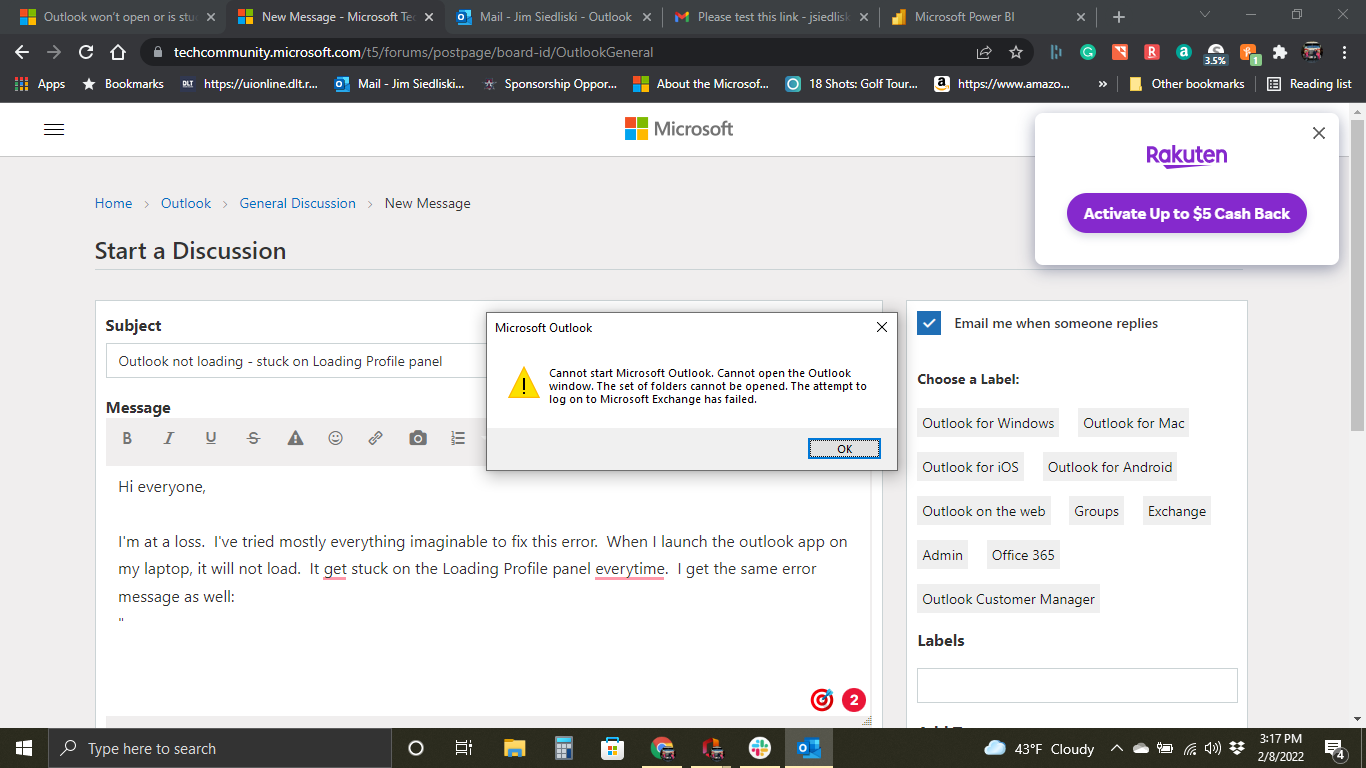The image size is (1366, 768).
Task: Open Amazon Assistant extension icon
Action: point(1184,52)
